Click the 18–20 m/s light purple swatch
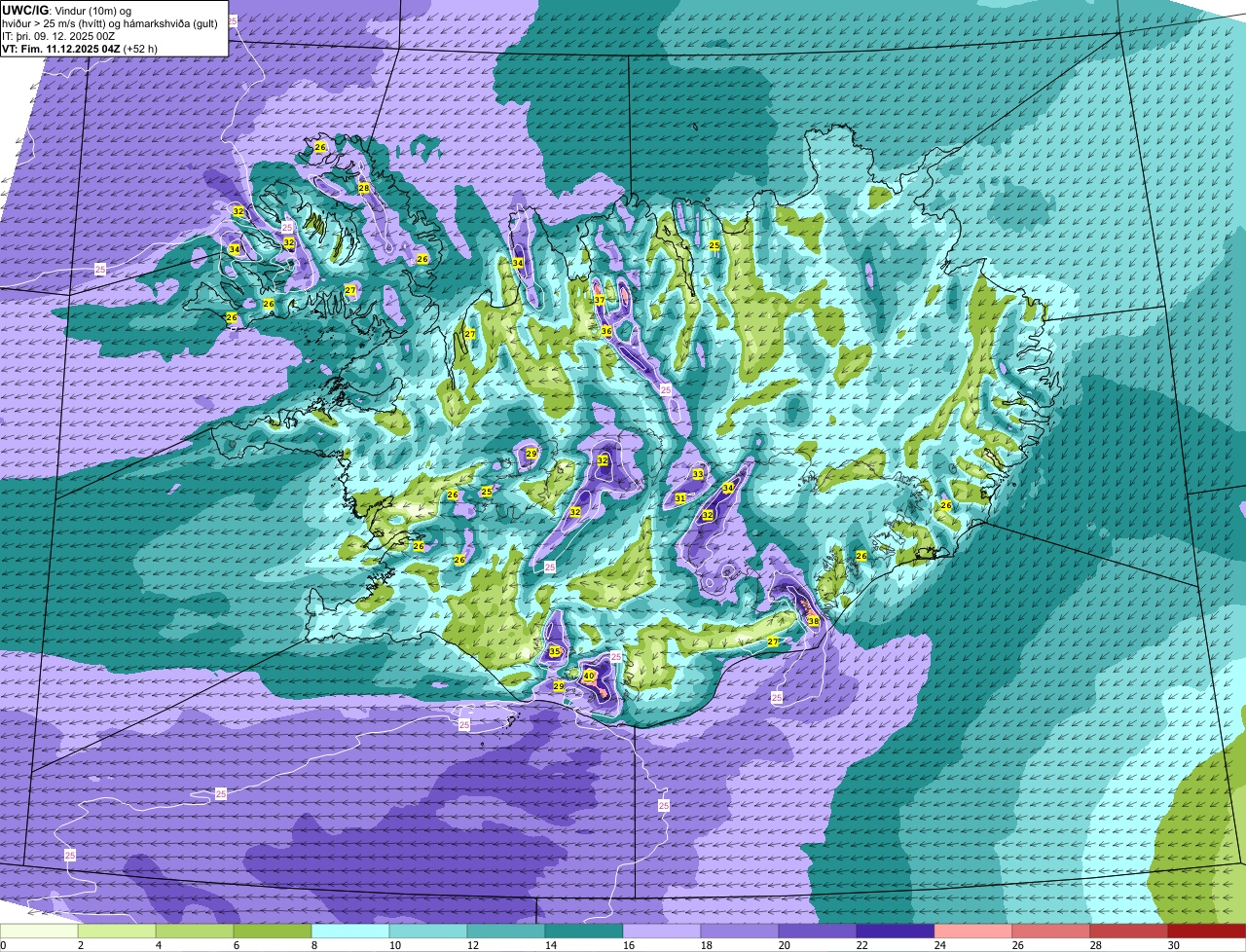This screenshot has height=952, width=1246. click(740, 931)
